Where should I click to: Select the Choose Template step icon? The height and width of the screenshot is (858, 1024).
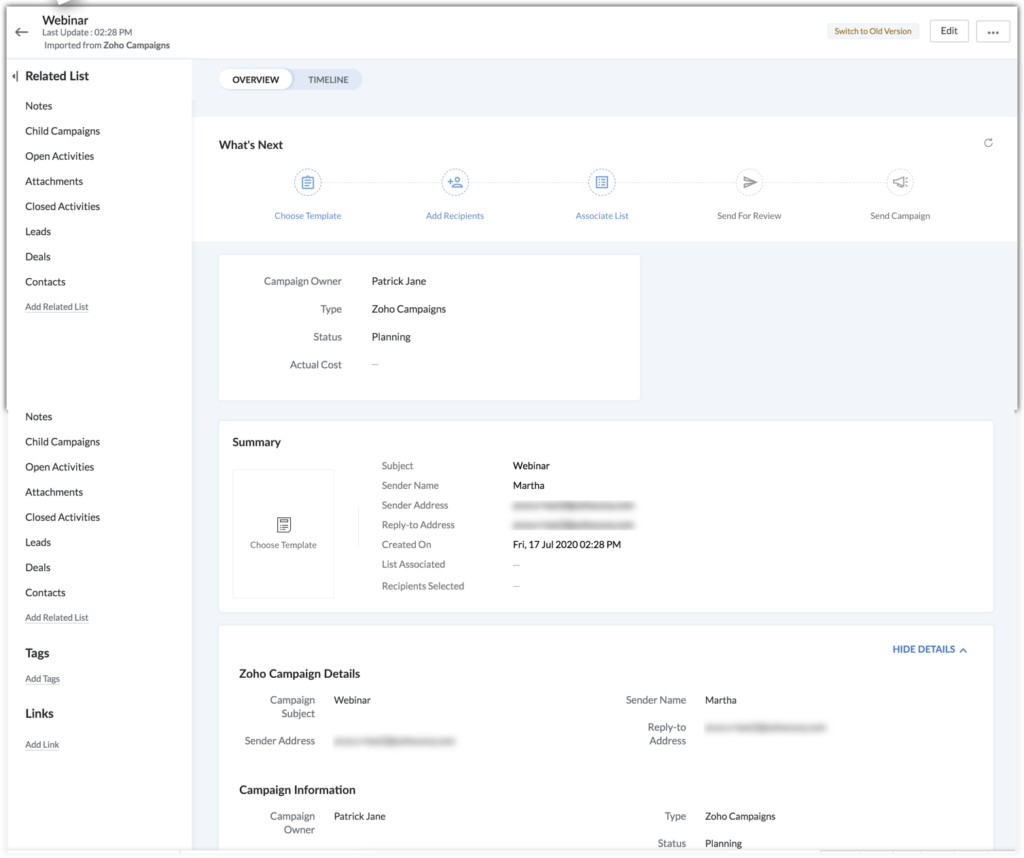[x=307, y=182]
